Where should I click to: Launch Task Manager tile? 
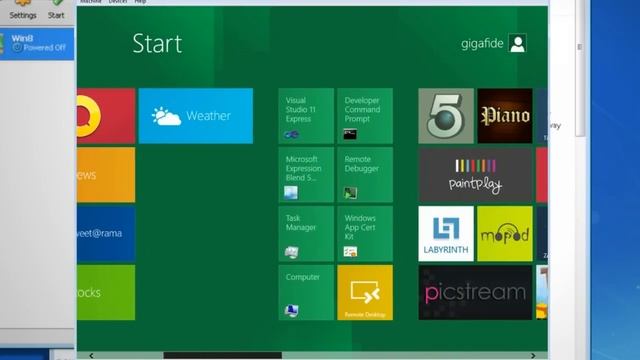point(306,233)
